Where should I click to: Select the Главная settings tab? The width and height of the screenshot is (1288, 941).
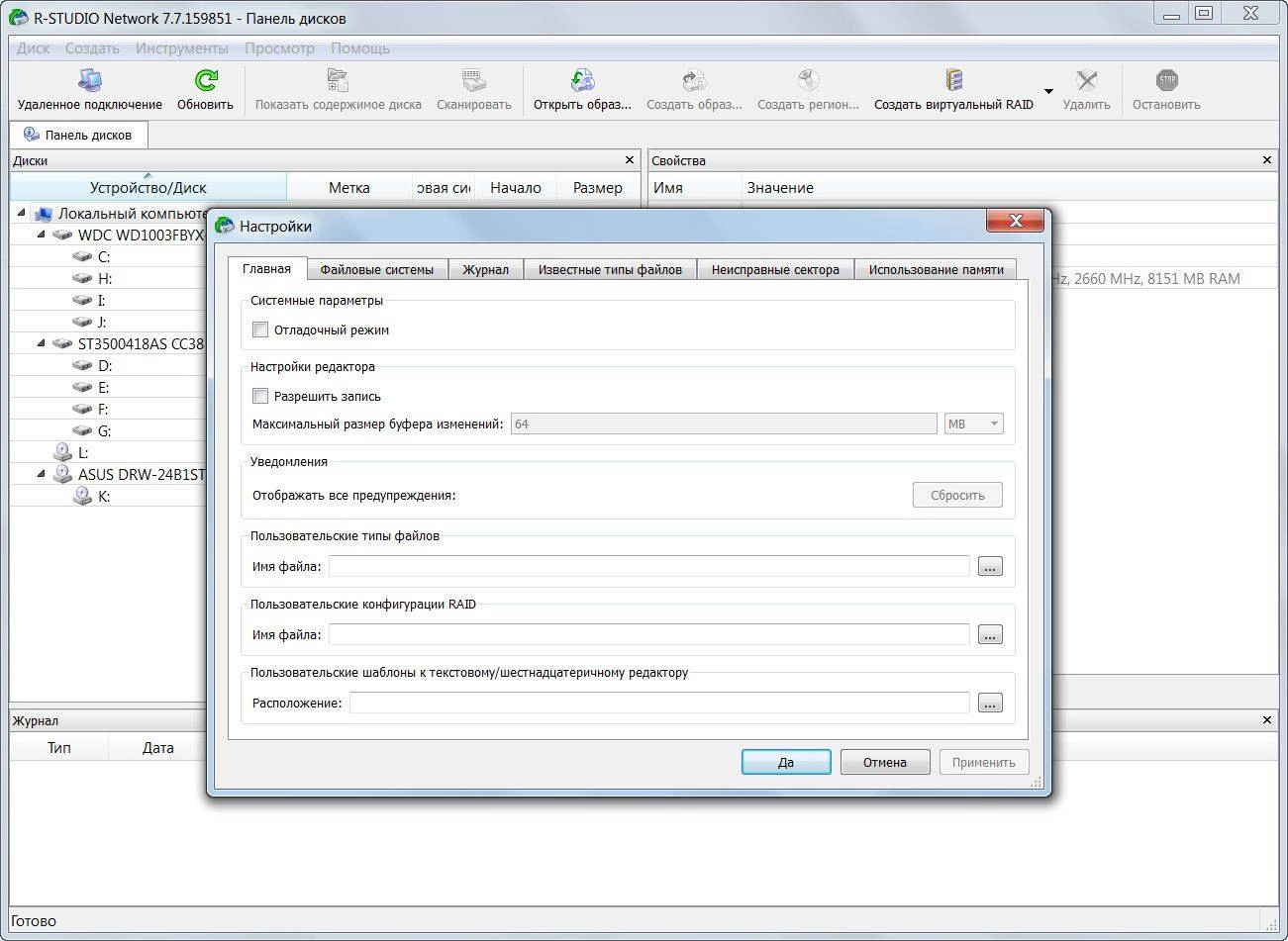(x=266, y=268)
